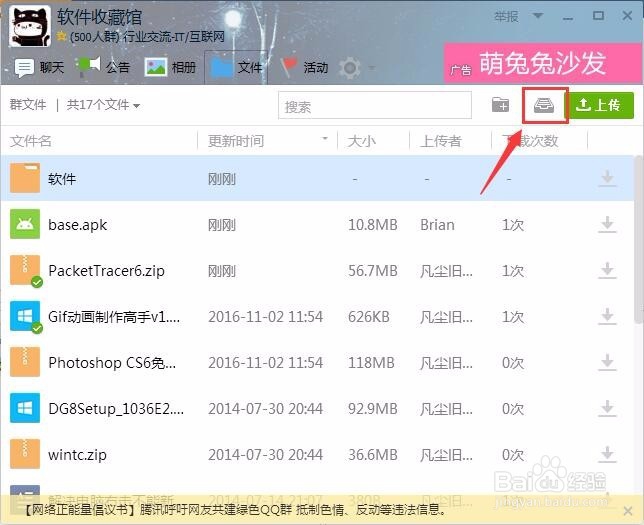Click the group settings gear icon
Viewport: 644px width, 525px height.
click(x=350, y=67)
